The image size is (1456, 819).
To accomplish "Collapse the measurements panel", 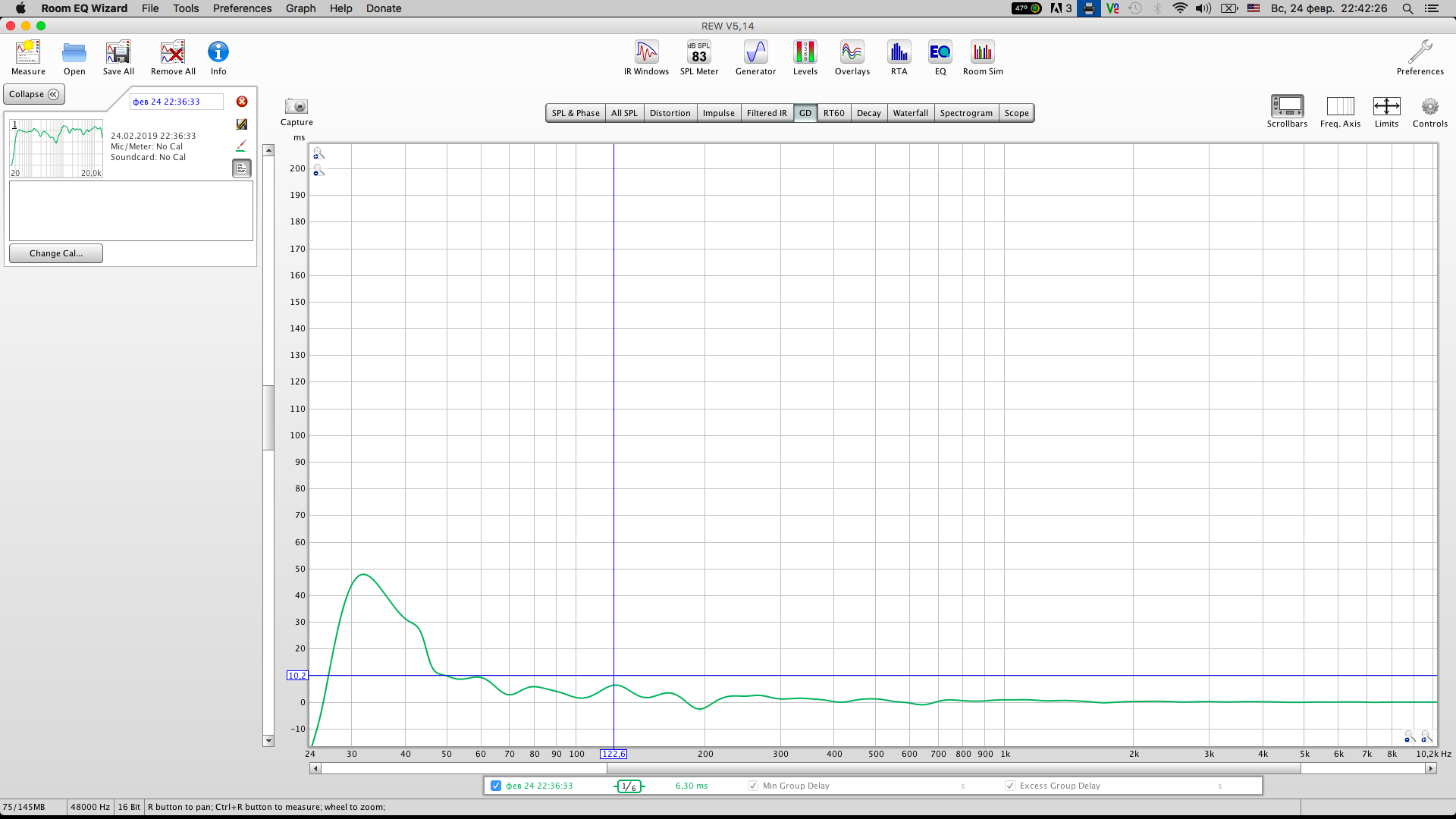I will [34, 94].
